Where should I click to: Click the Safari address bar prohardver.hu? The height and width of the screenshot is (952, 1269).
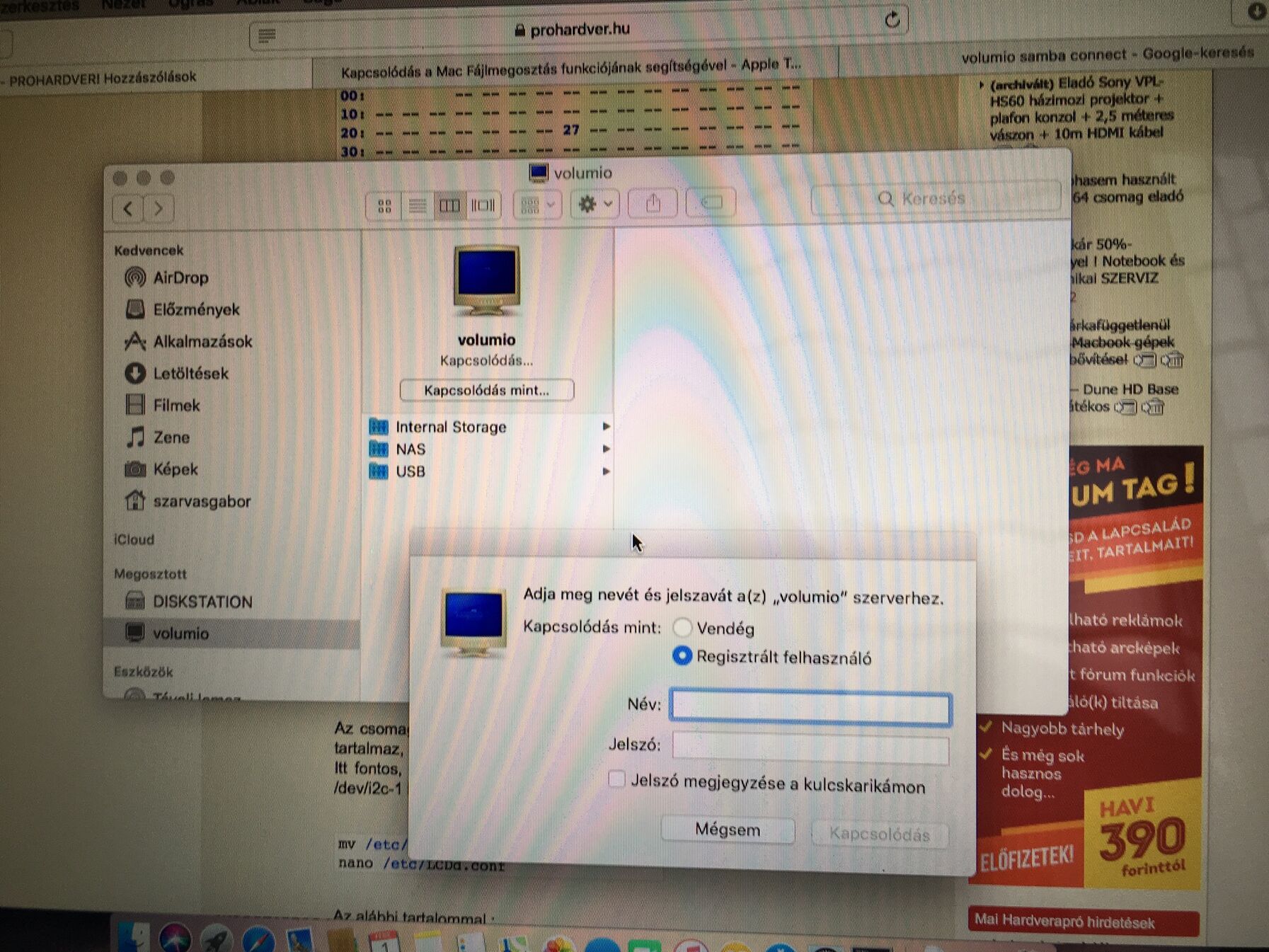580,29
